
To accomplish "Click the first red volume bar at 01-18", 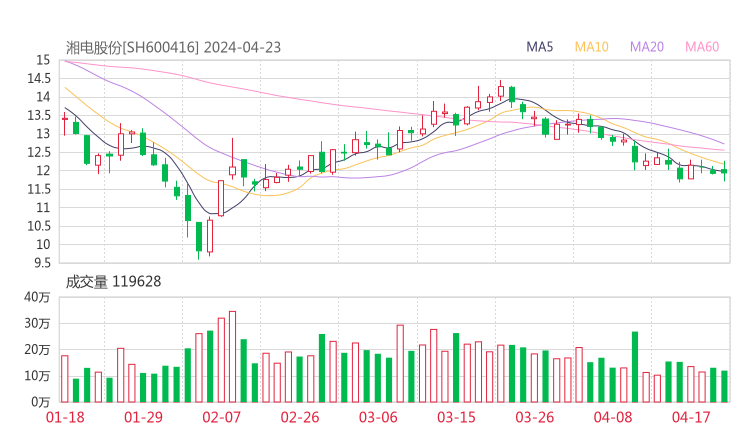I will [65, 379].
